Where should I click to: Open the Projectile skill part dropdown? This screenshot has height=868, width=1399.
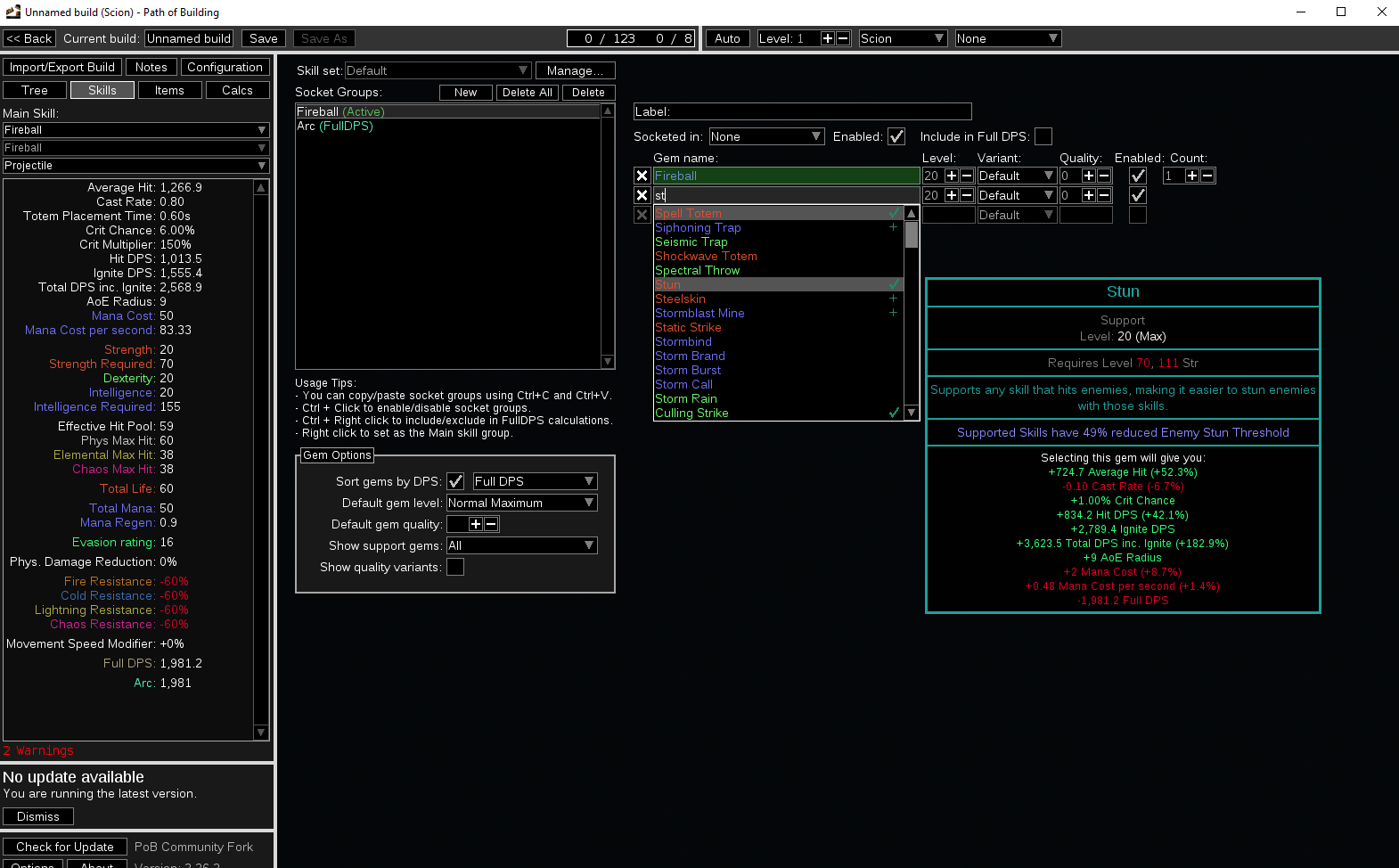coord(135,166)
